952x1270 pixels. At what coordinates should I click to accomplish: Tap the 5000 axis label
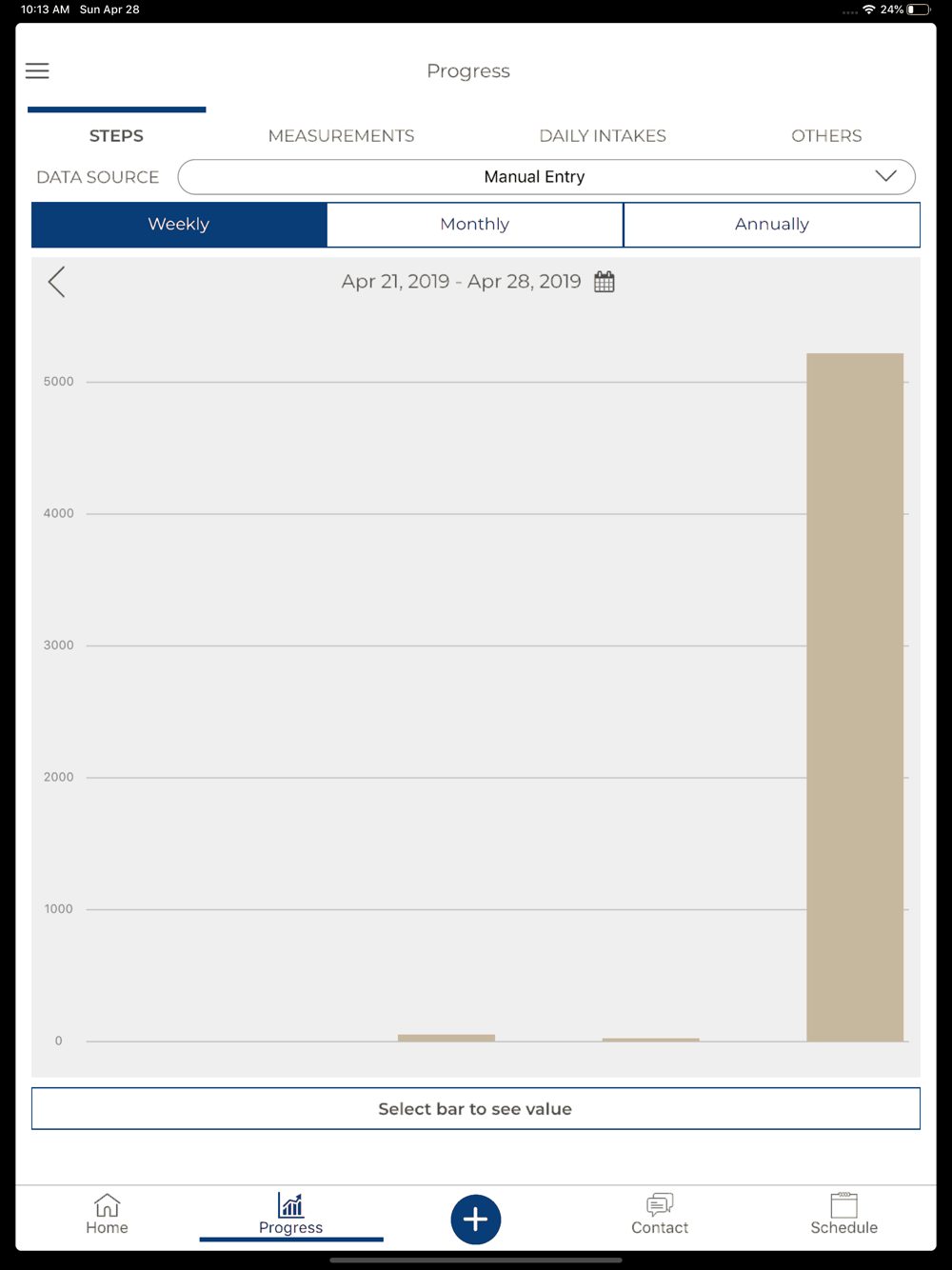pyautogui.click(x=58, y=382)
